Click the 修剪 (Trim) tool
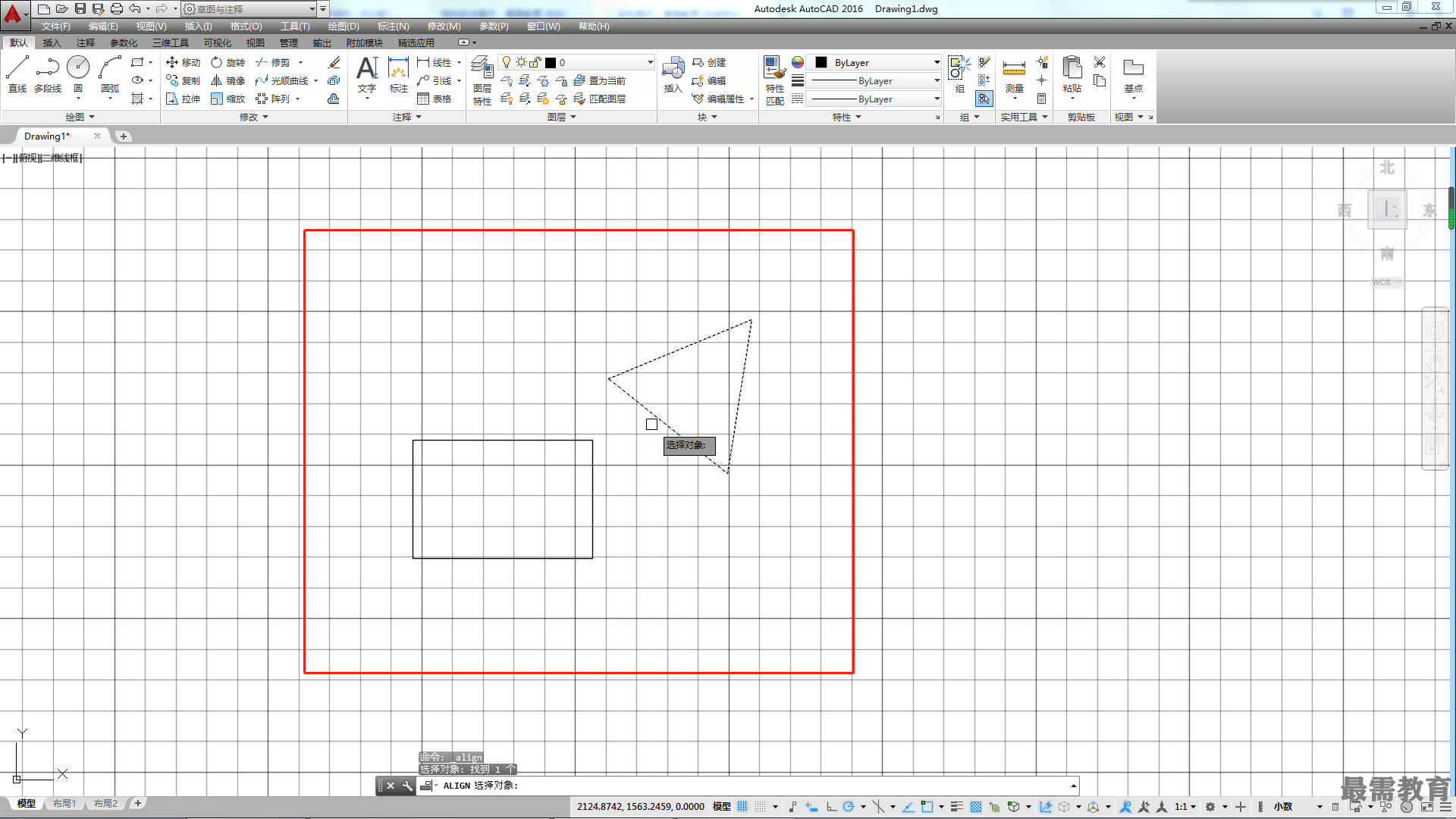Viewport: 1456px width, 819px height. click(x=273, y=62)
